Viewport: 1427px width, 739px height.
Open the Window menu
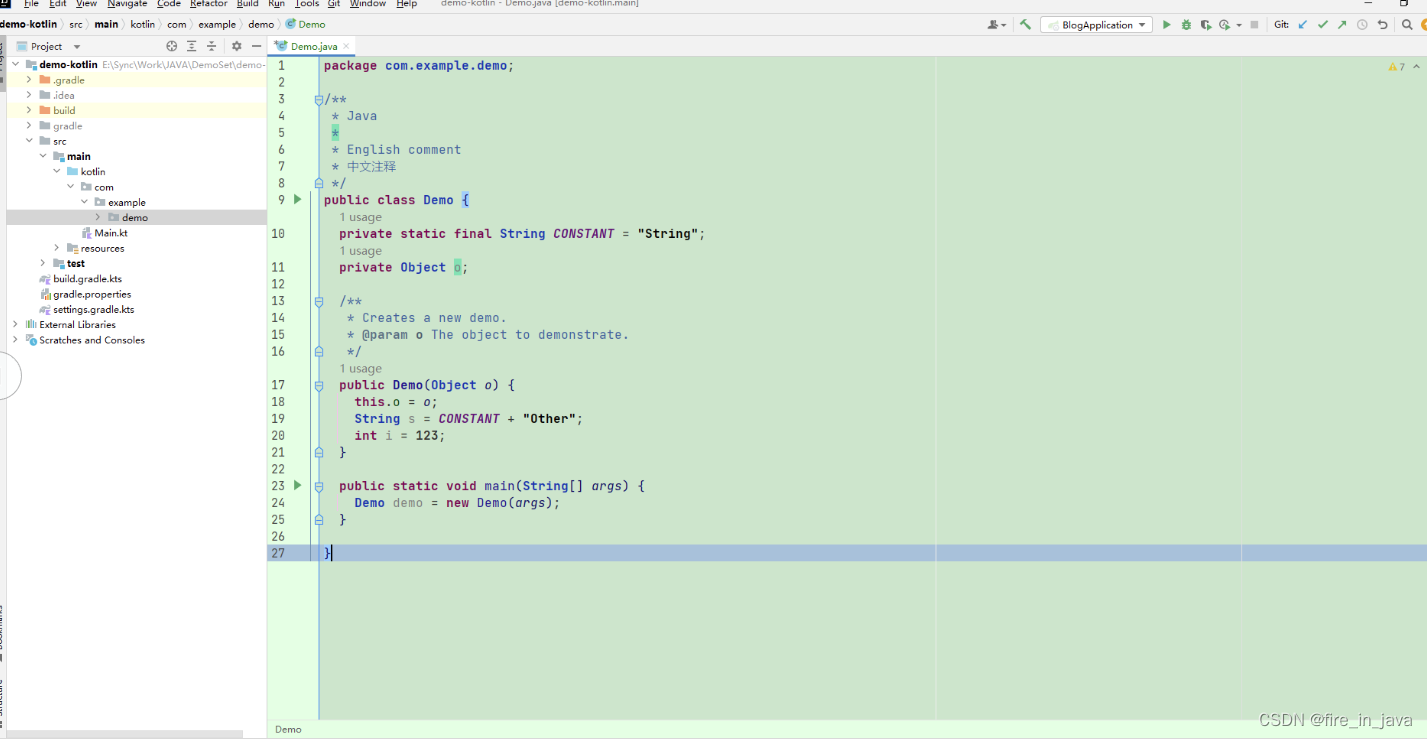(368, 4)
